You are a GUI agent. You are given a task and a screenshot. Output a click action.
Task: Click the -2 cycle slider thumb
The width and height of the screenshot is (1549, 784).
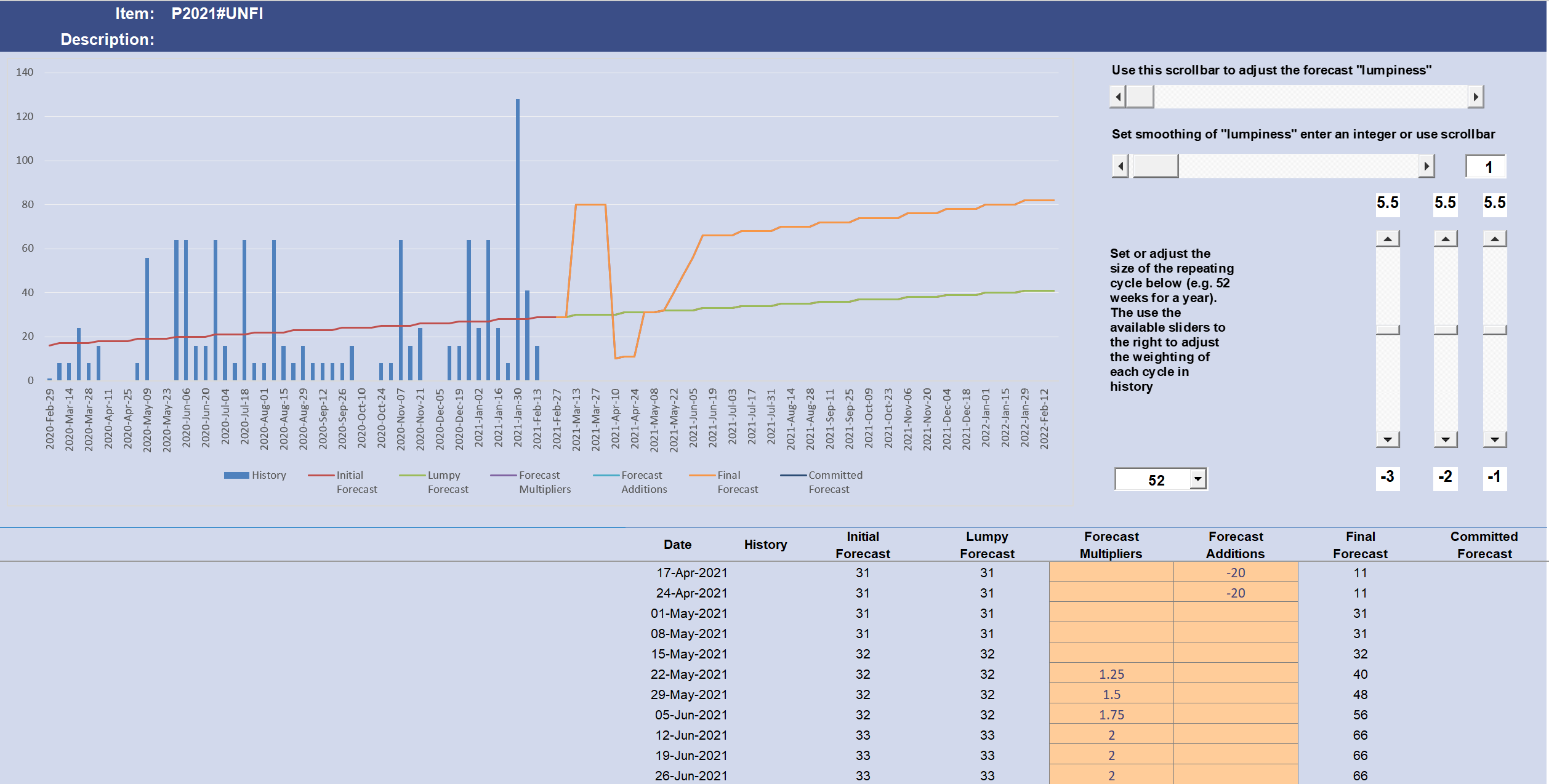[1445, 330]
